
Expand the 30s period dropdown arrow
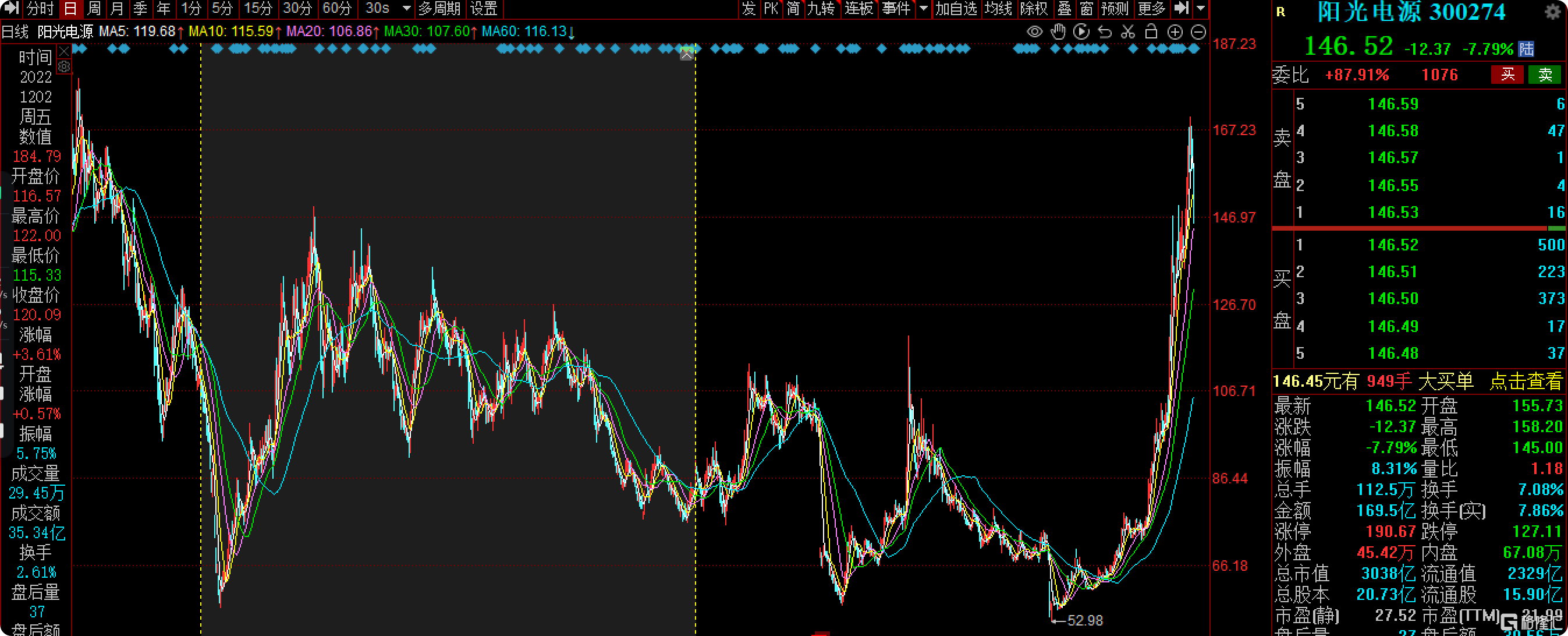(407, 9)
